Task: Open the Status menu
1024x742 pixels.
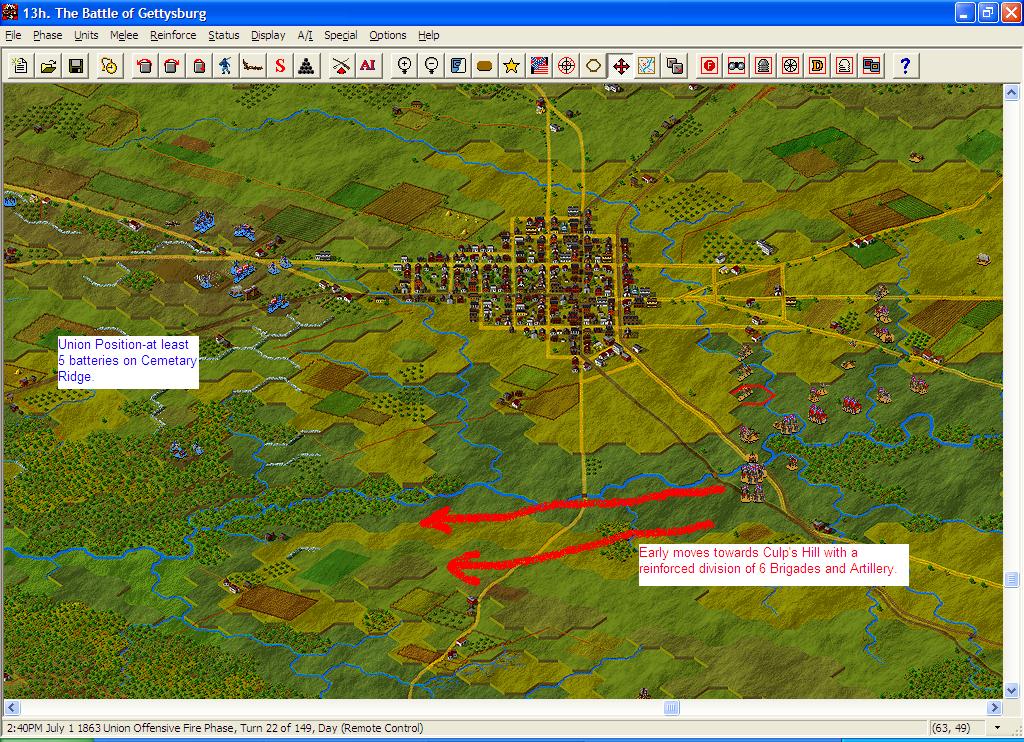Action: [224, 35]
